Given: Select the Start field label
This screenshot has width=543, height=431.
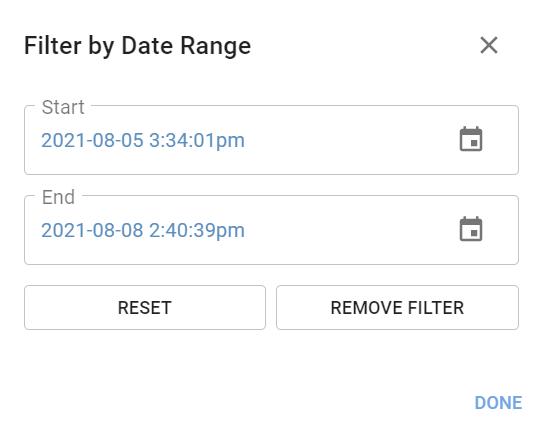Looking at the screenshot, I should point(63,107).
